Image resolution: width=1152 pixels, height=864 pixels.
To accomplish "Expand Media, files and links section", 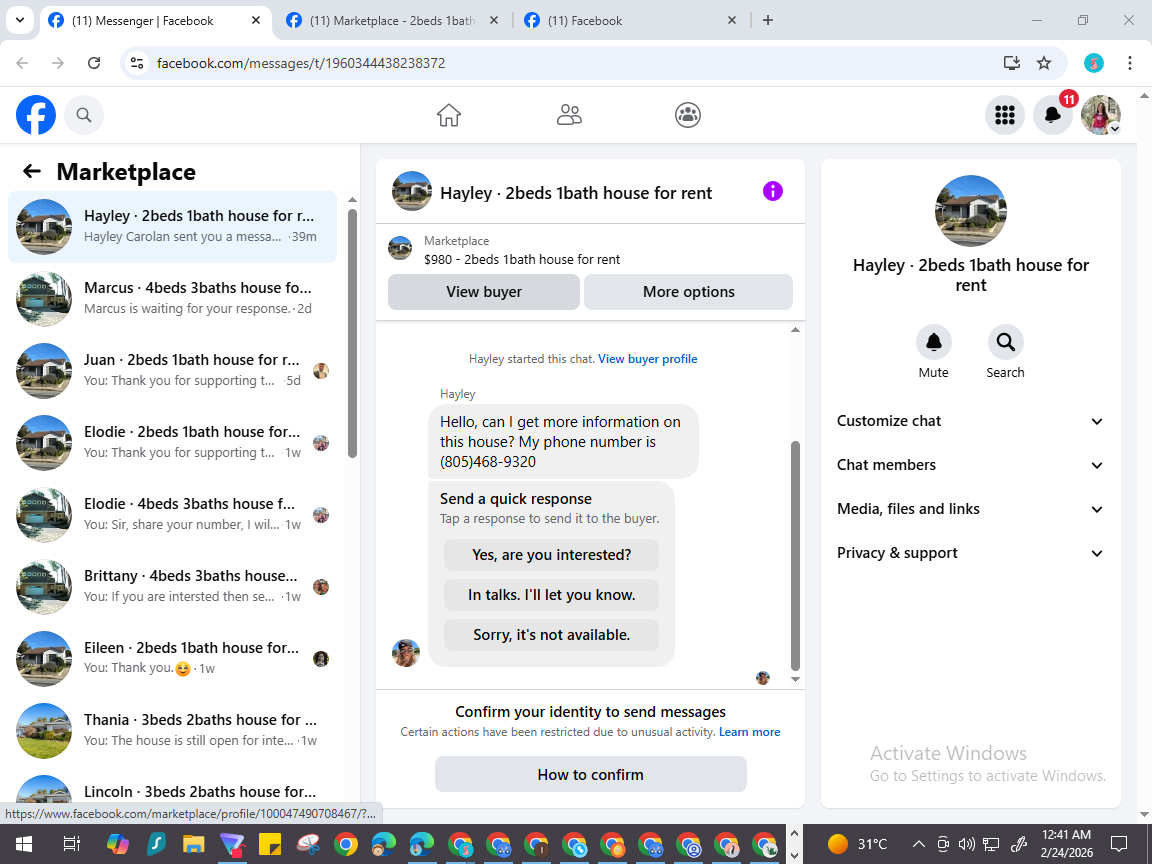I will 970,509.
